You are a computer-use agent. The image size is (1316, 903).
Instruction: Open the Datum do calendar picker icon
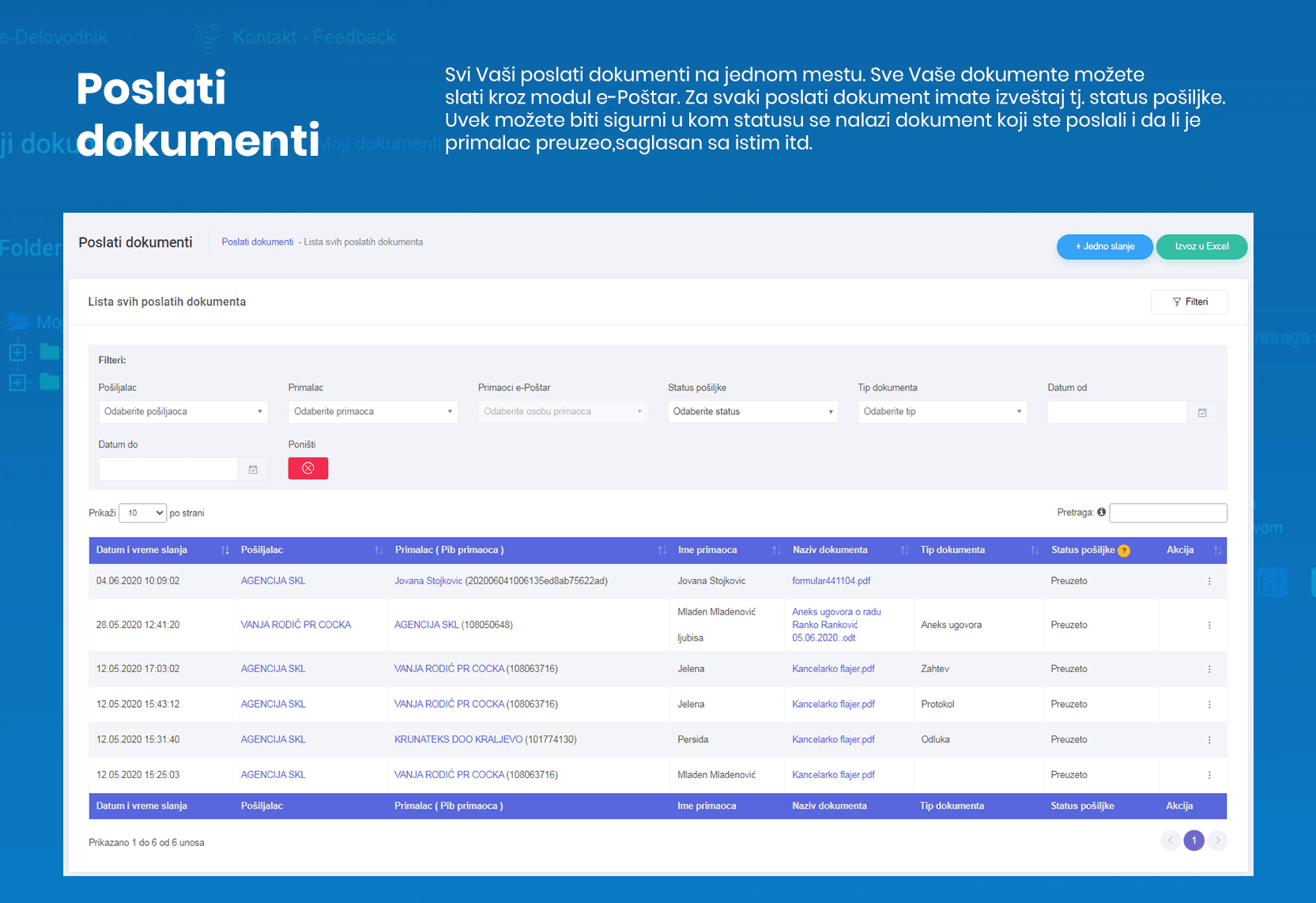pos(253,469)
